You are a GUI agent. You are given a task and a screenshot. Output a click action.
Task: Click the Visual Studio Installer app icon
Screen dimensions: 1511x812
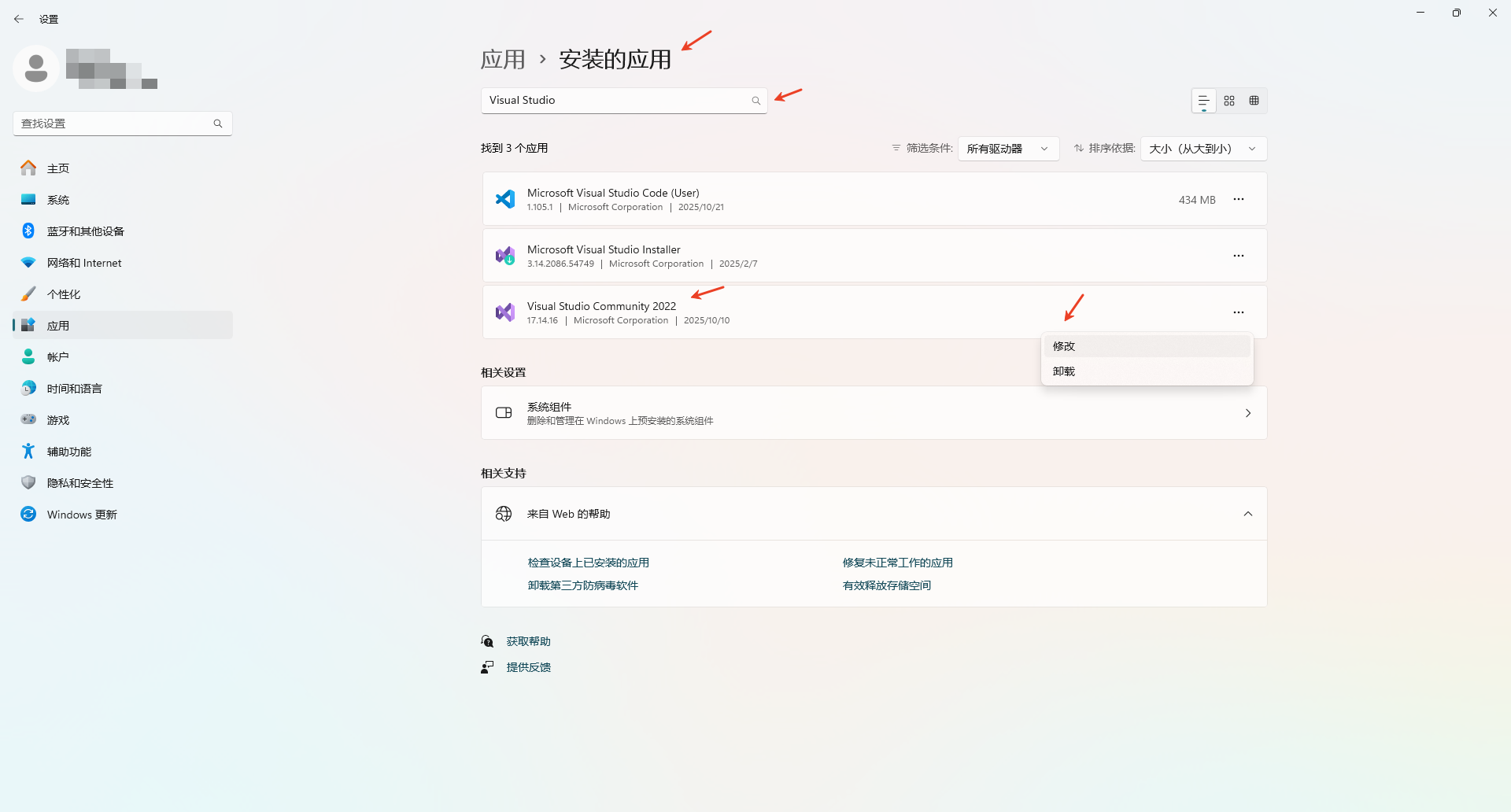[x=505, y=256]
